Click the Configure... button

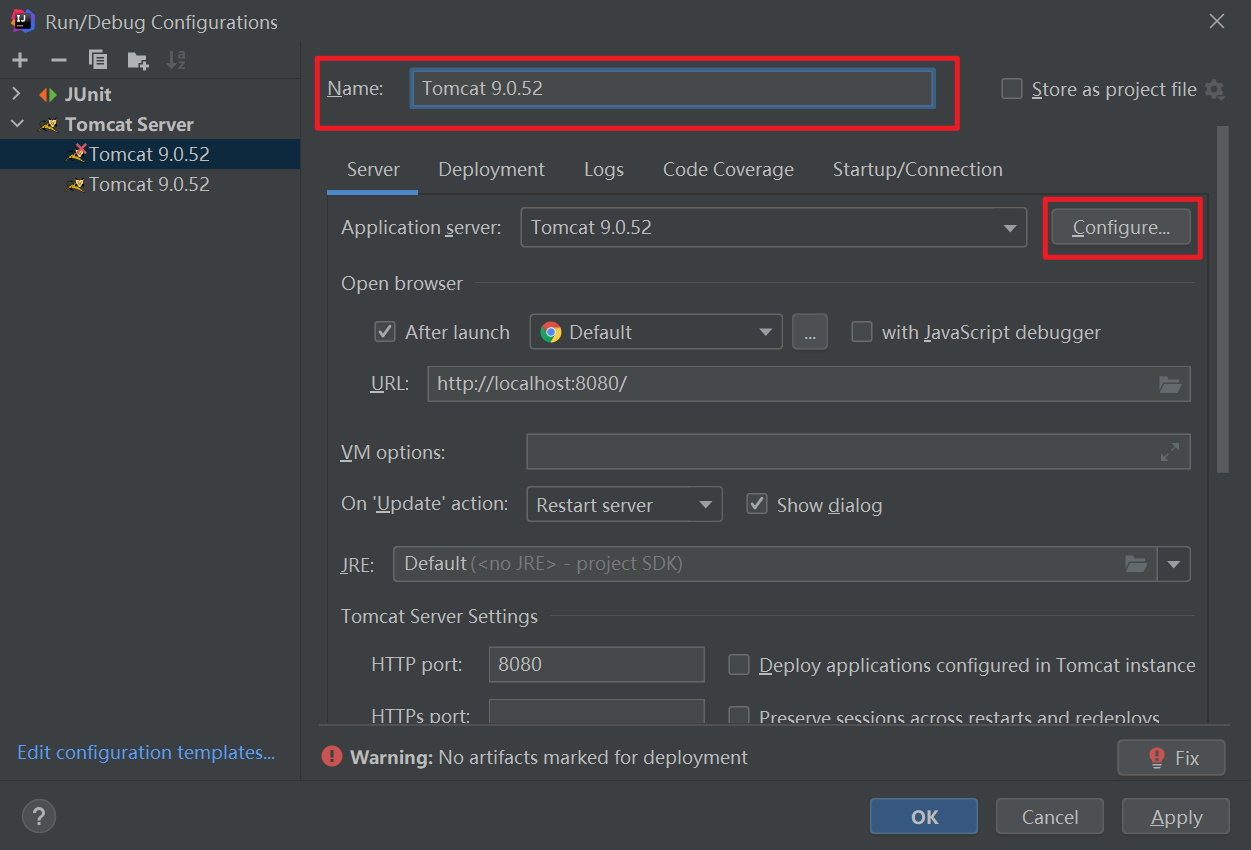tap(1121, 227)
